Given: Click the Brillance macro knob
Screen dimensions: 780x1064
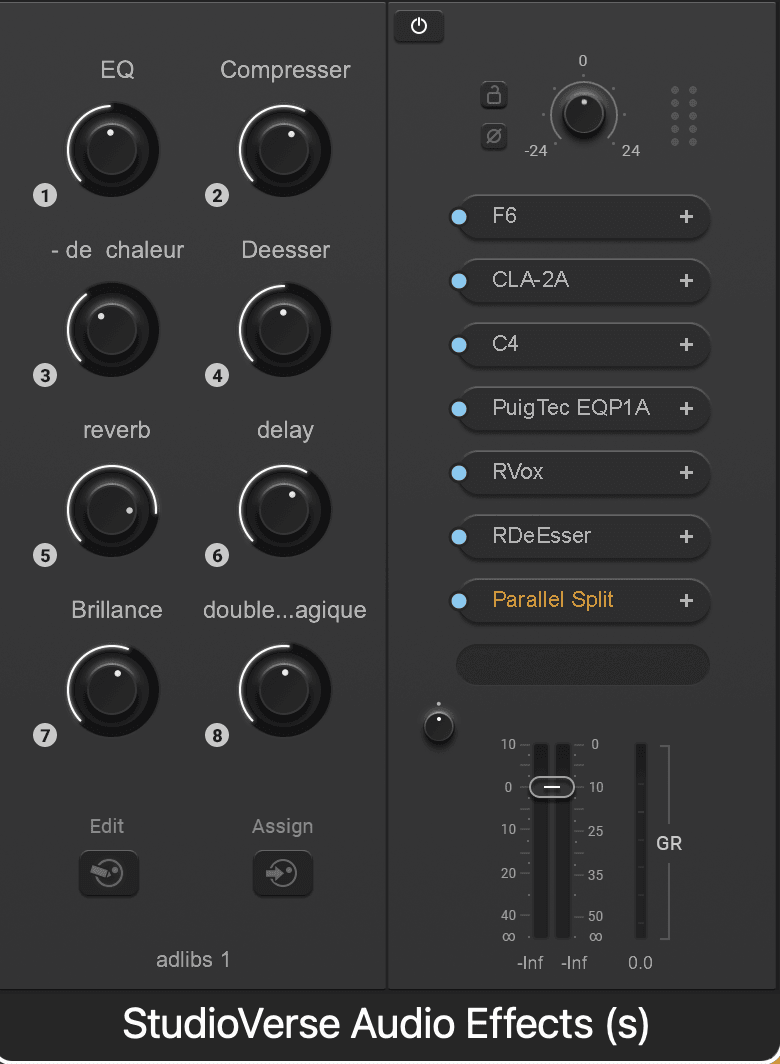Looking at the screenshot, I should pyautogui.click(x=113, y=690).
